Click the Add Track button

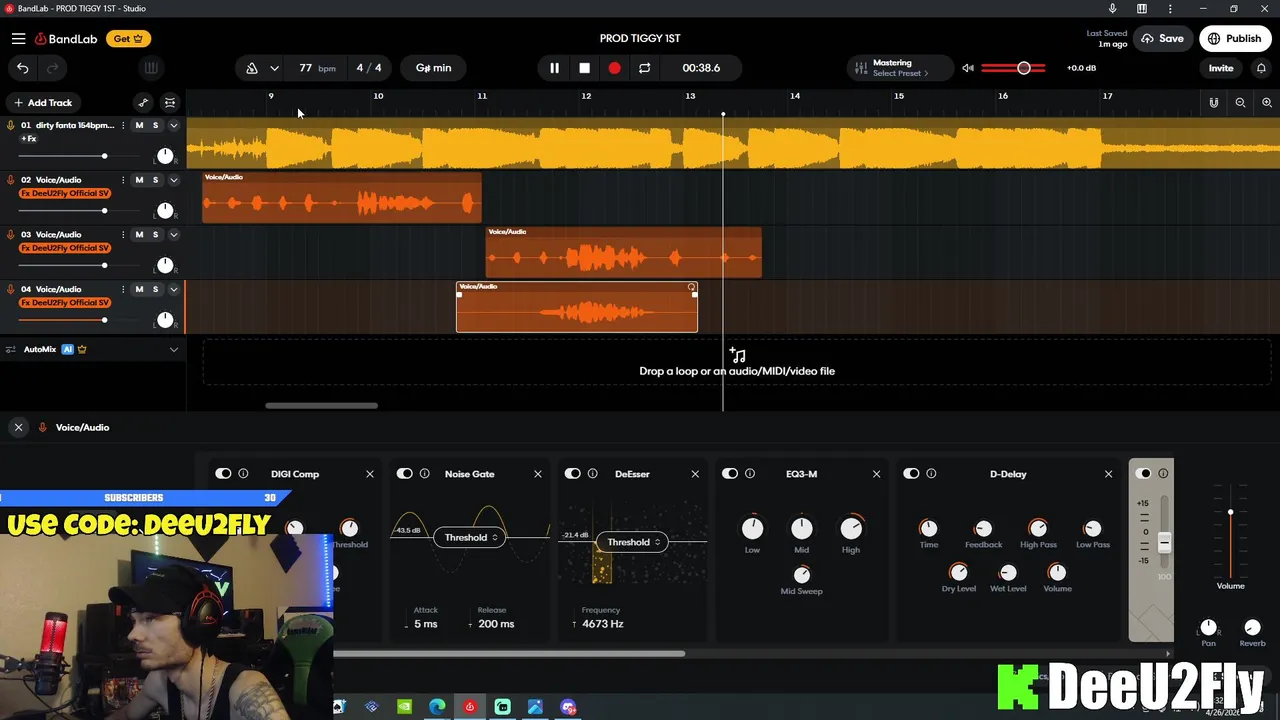[x=41, y=102]
